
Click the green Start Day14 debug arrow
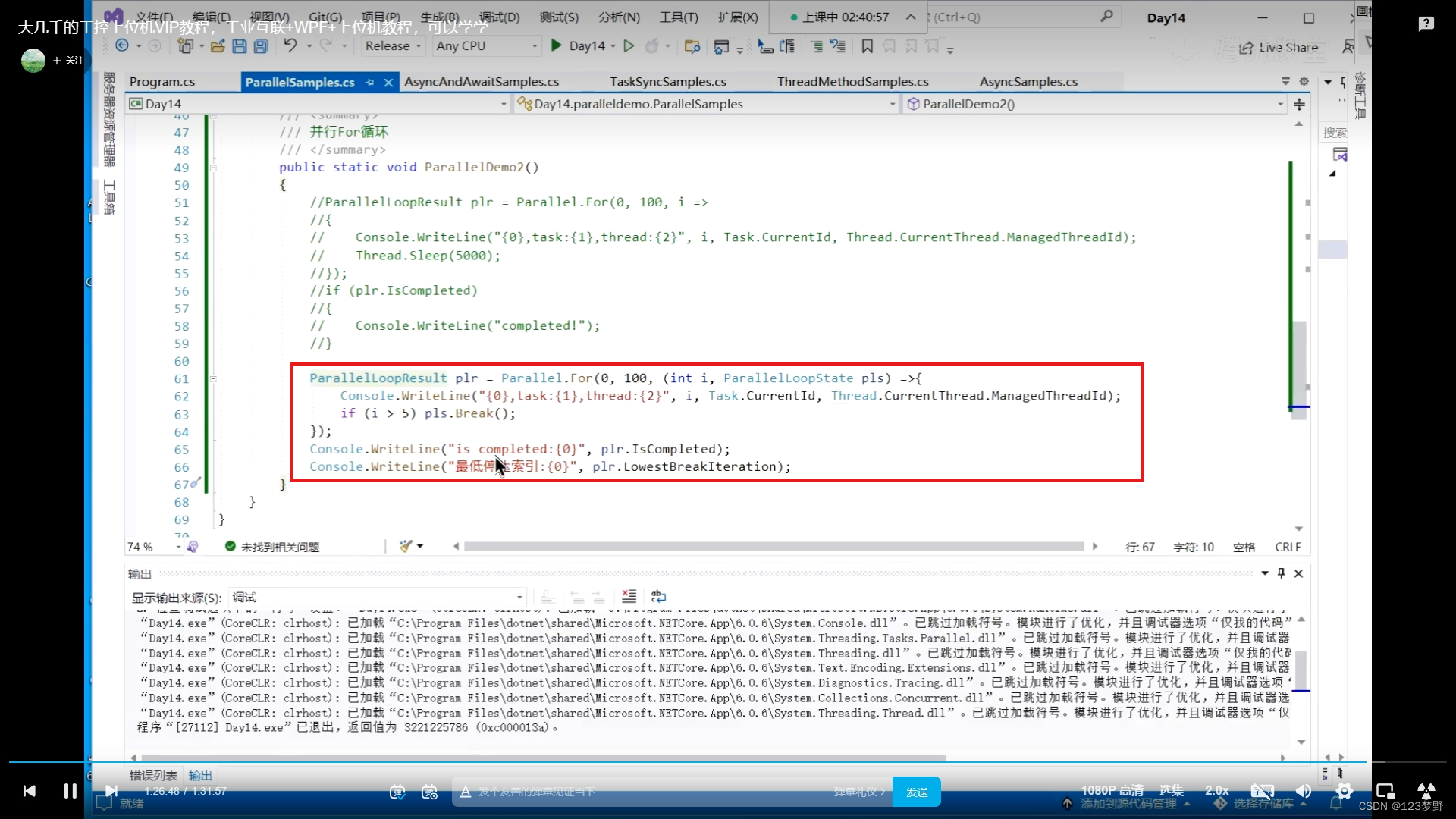[x=556, y=46]
